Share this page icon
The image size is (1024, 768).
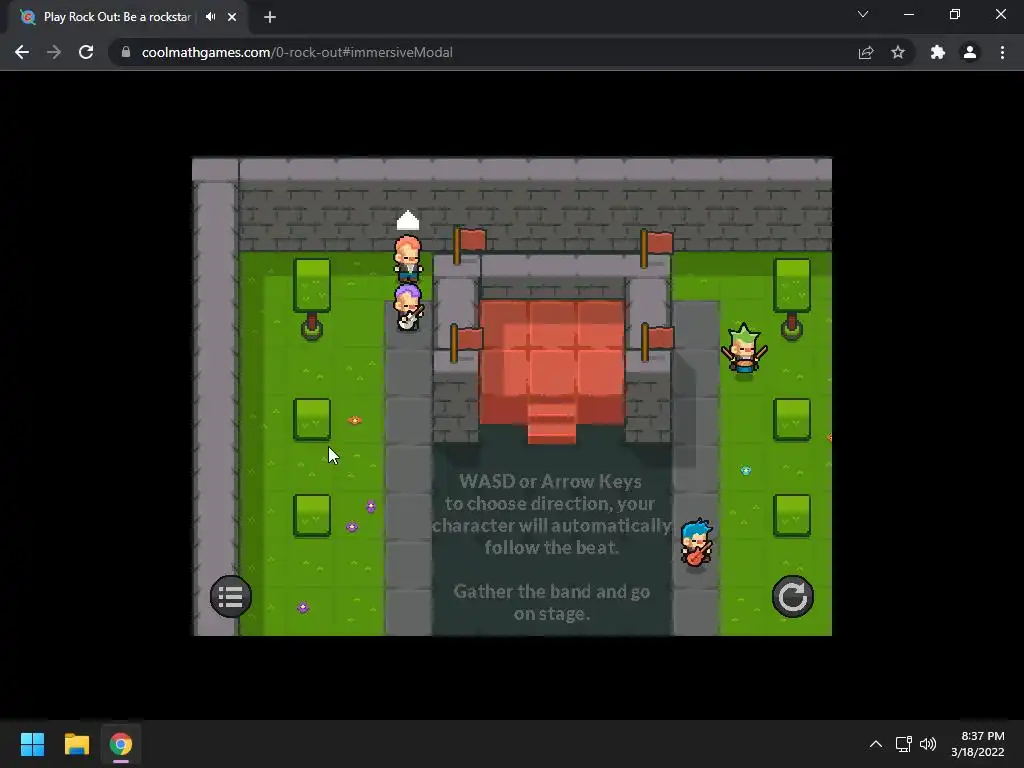[866, 52]
